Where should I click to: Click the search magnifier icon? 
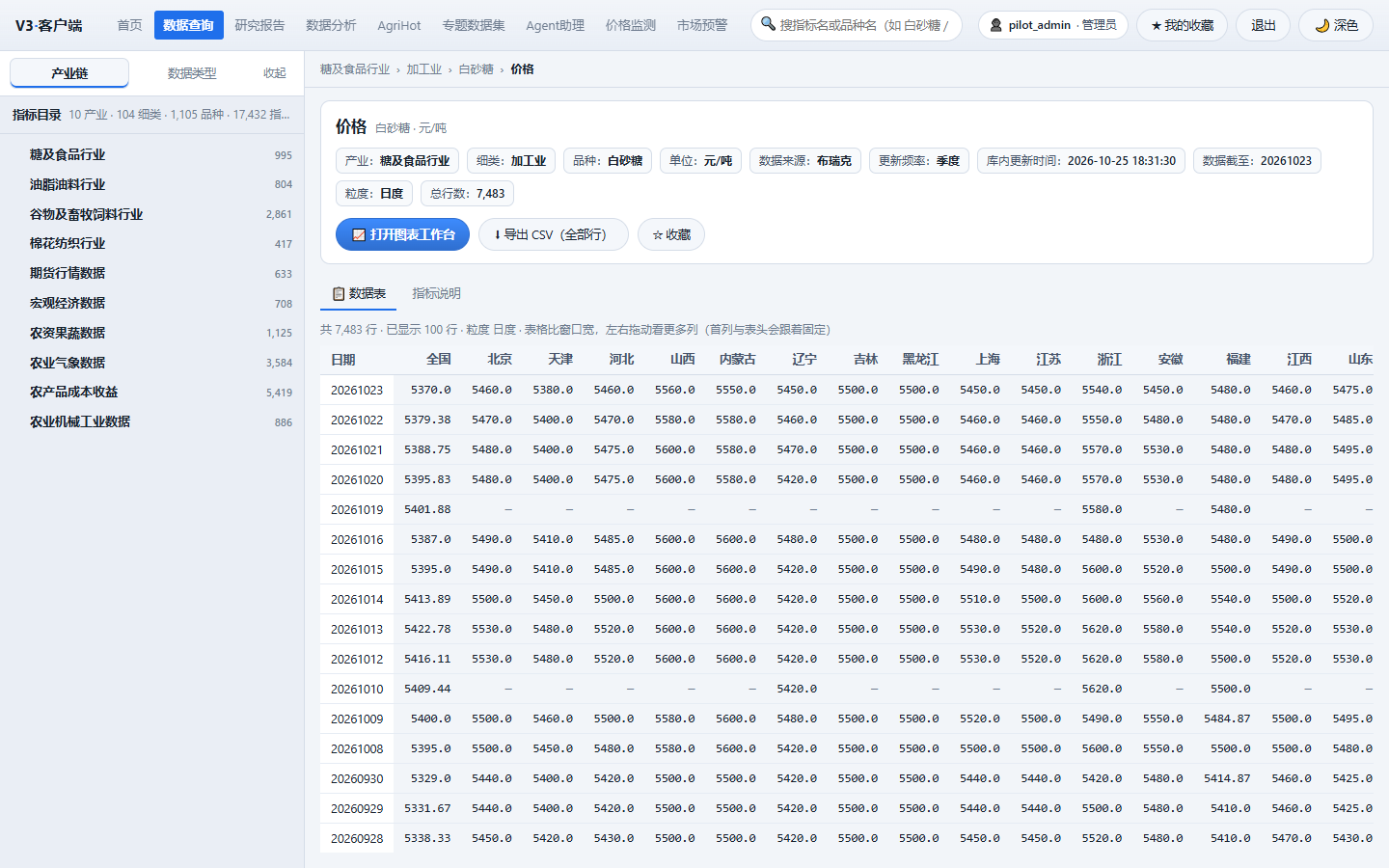coord(768,24)
